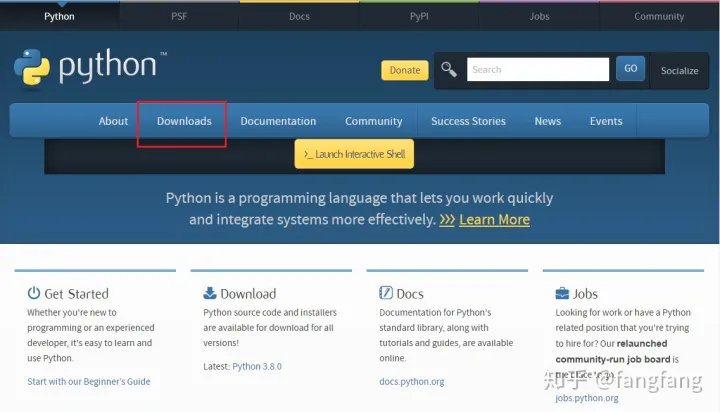
Task: Open the Download section heading
Action: 248,293
